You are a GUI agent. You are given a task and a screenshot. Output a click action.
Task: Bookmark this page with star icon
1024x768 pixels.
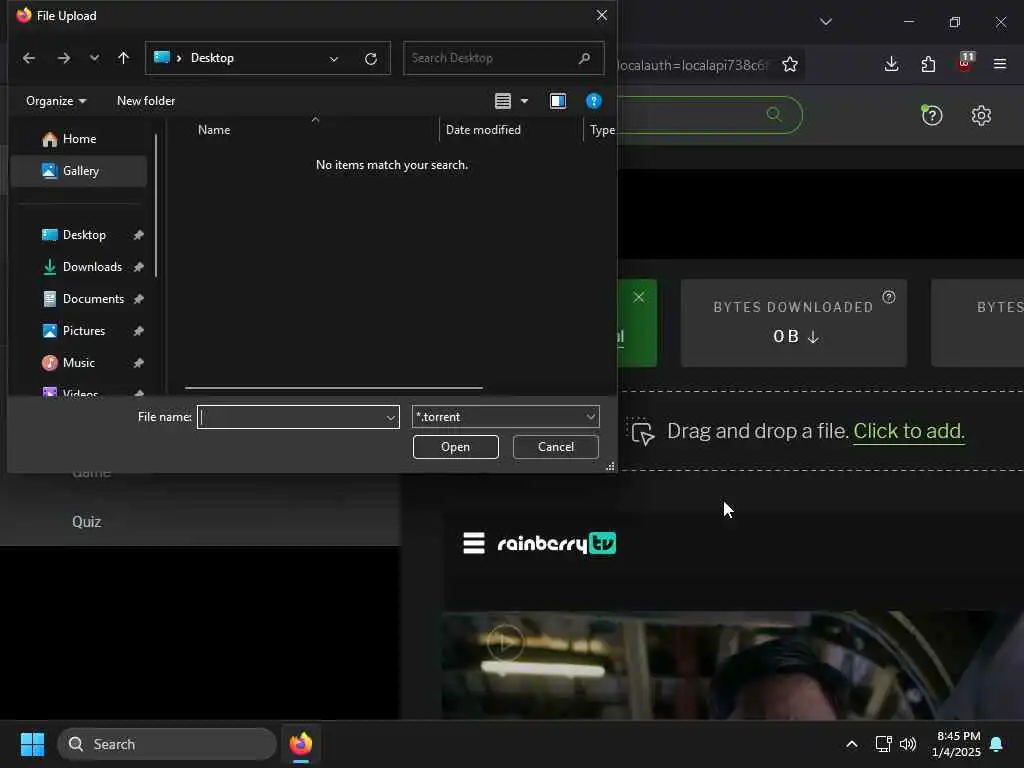point(790,65)
